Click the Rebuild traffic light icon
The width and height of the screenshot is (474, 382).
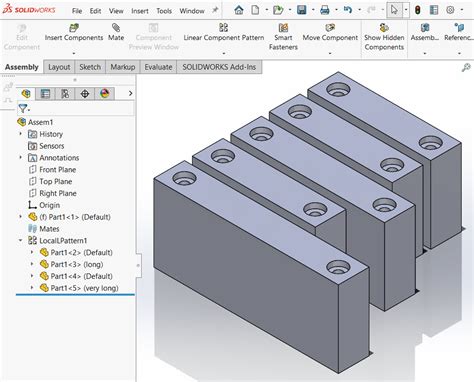(417, 10)
